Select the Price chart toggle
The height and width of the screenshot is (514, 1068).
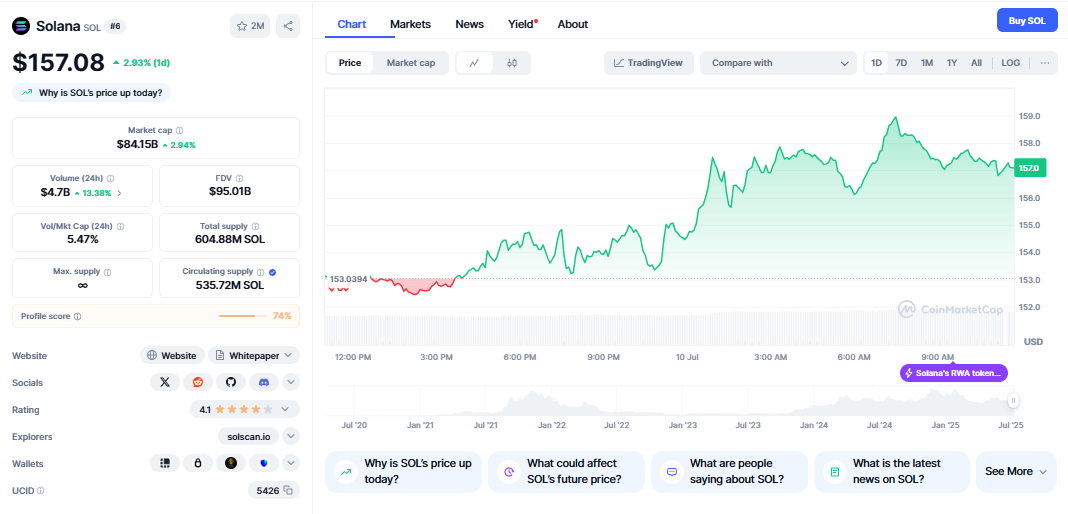350,63
